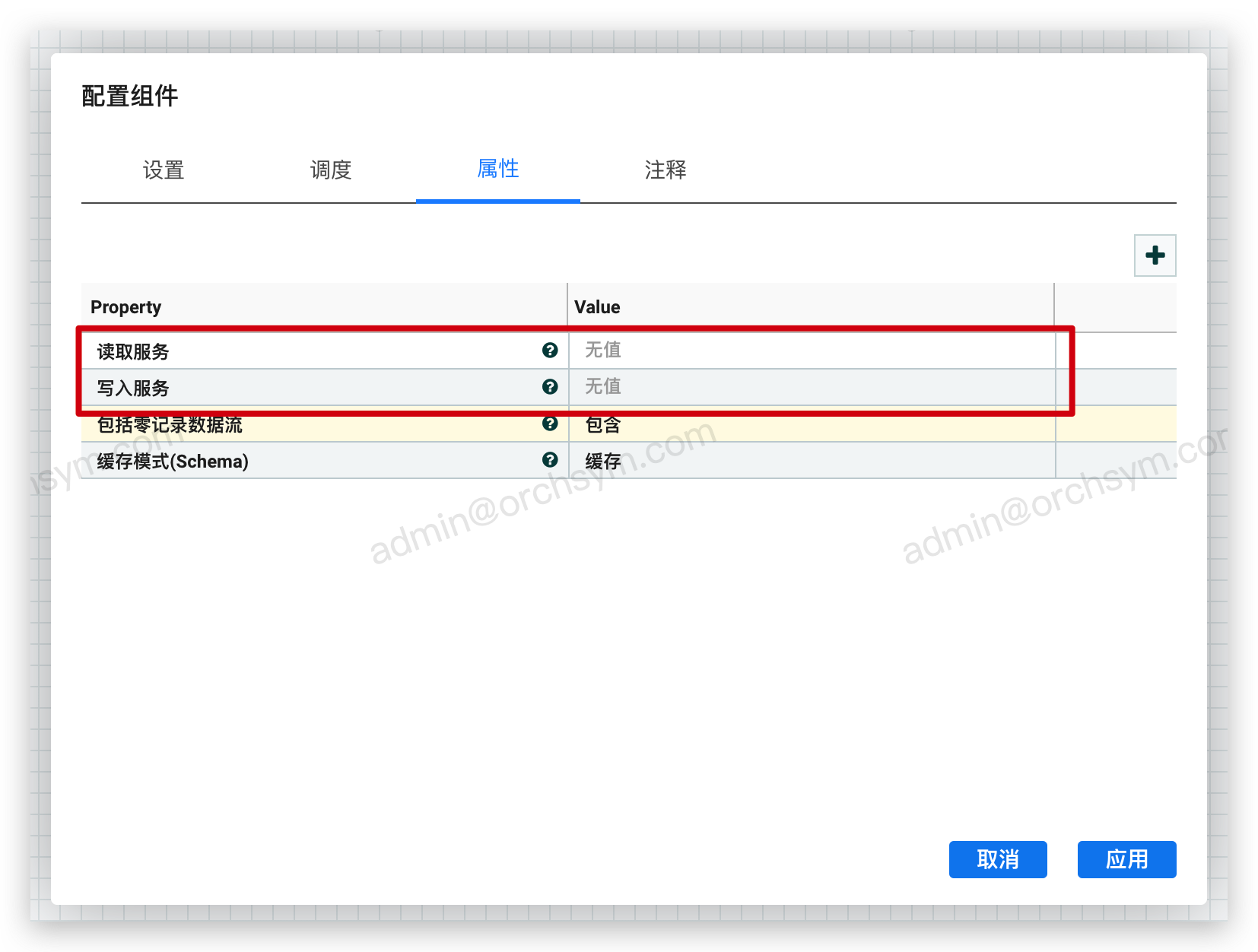
Task: Go to the 注释 tab
Action: tap(666, 170)
